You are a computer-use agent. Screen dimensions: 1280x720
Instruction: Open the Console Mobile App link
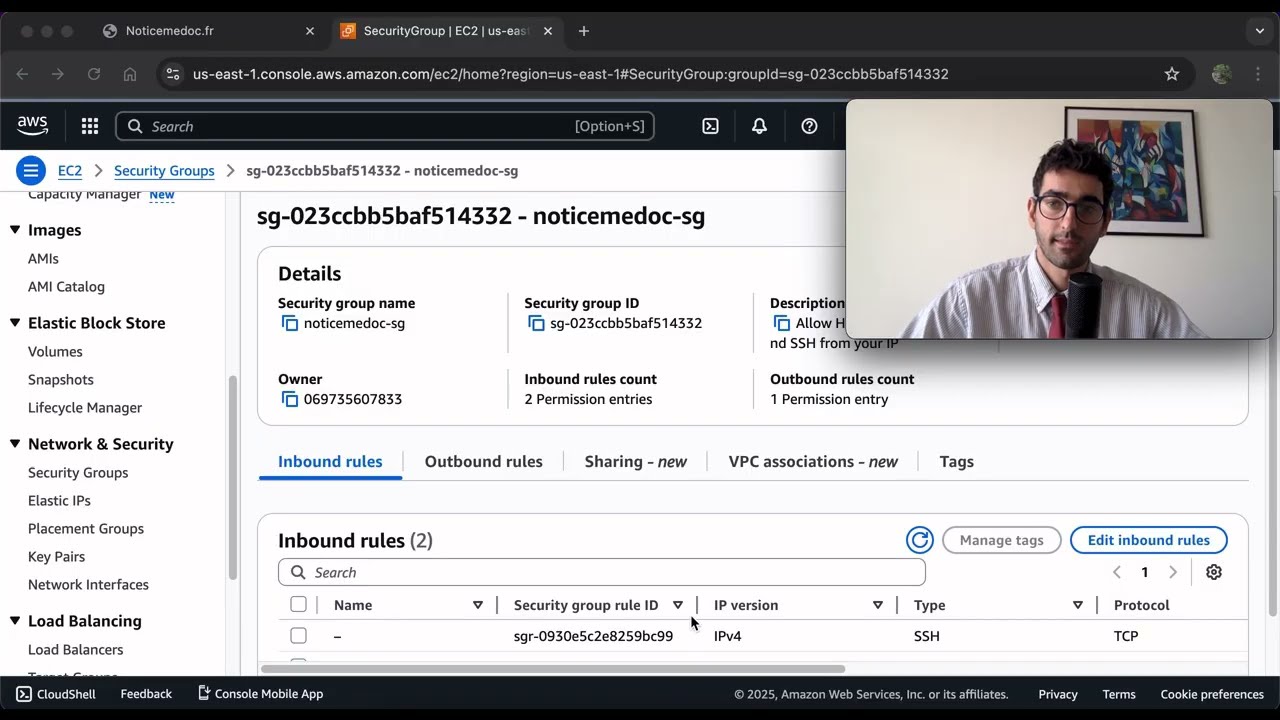(x=260, y=694)
